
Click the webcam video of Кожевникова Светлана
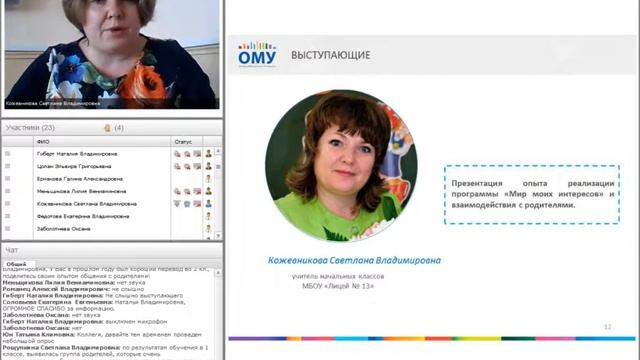point(112,54)
